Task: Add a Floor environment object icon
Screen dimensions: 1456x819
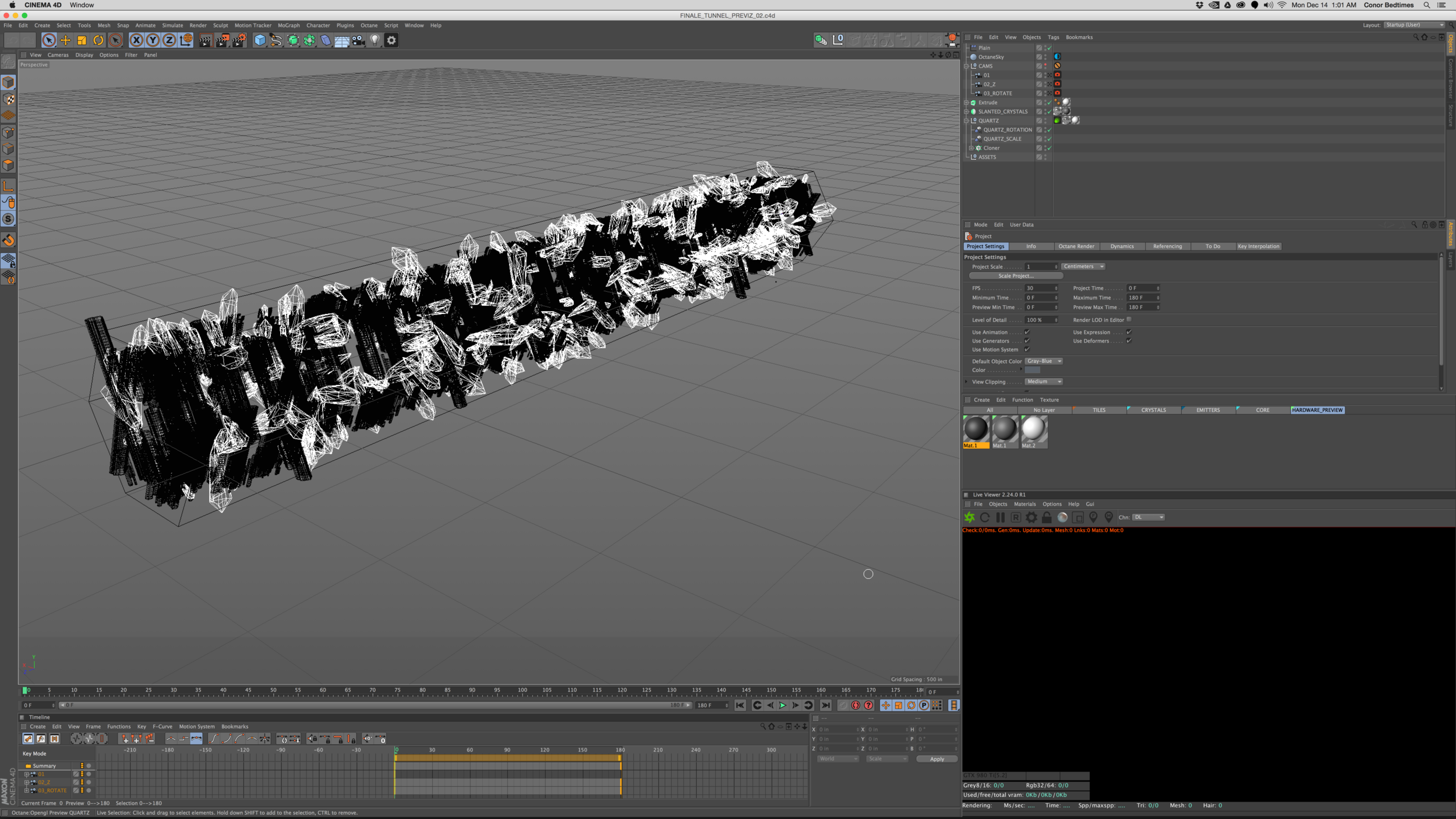Action: (x=342, y=40)
